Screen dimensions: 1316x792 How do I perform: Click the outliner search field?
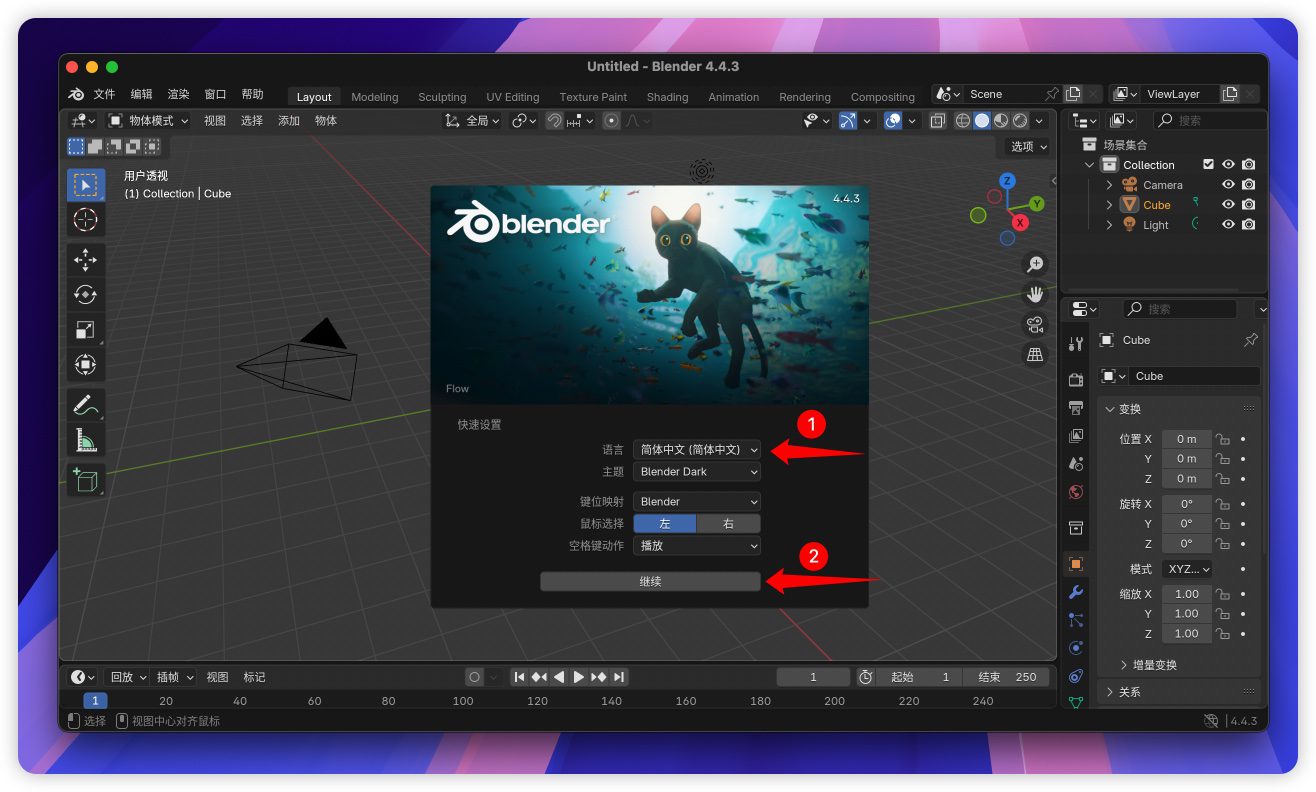point(1210,120)
